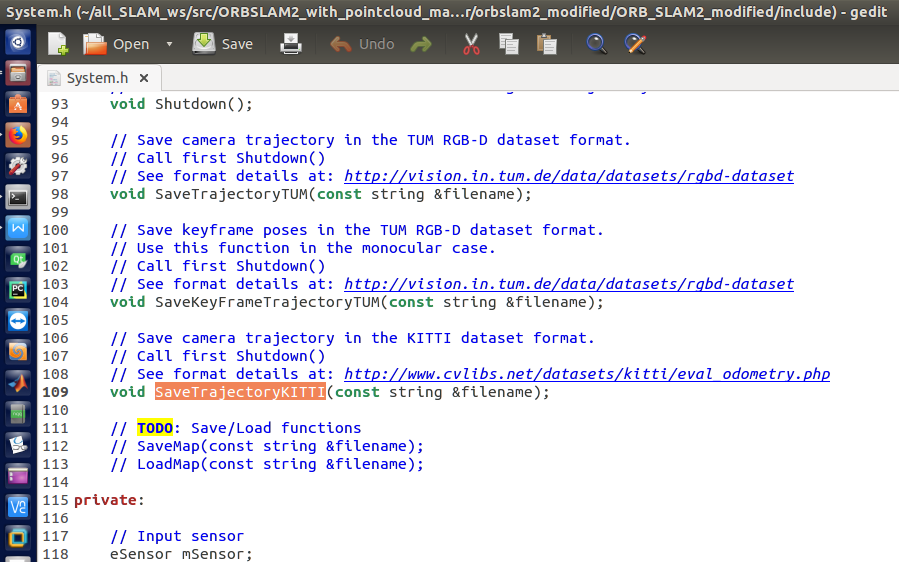Create a new document with the toolbar icon

click(58, 44)
